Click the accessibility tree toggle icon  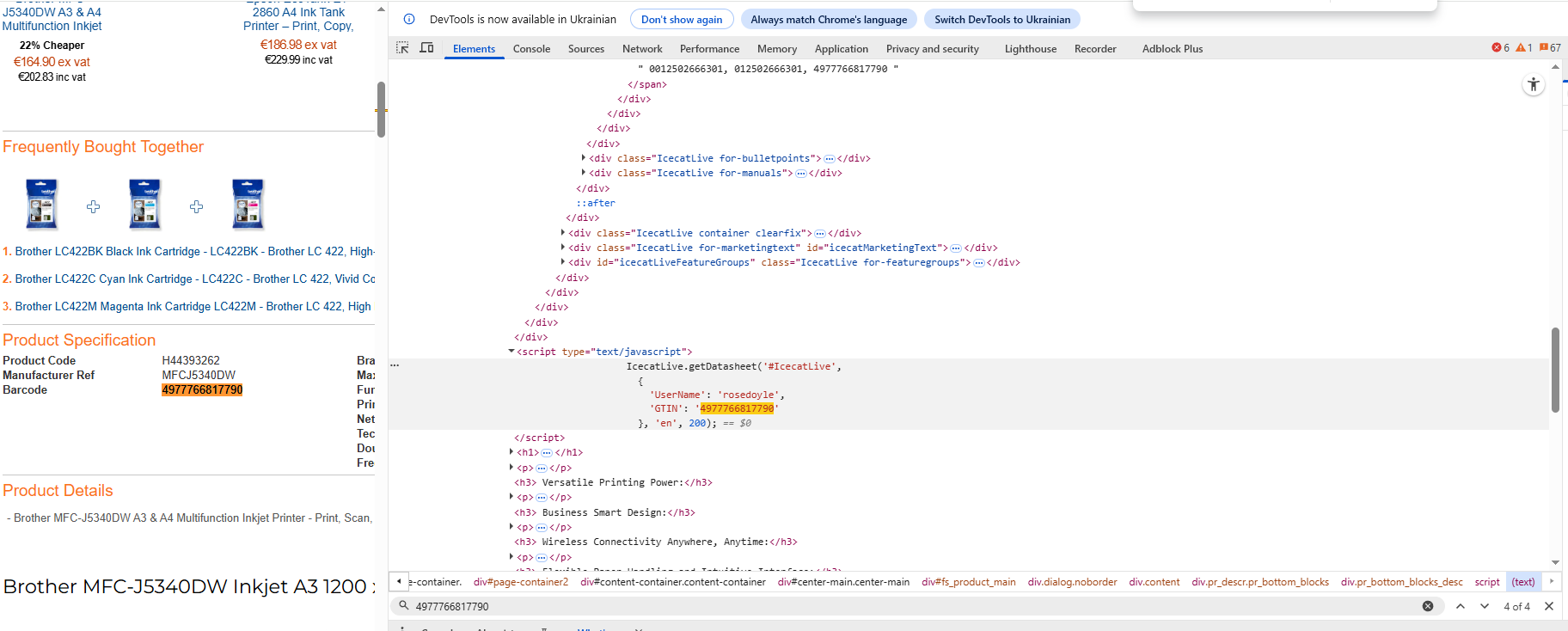tap(1534, 84)
